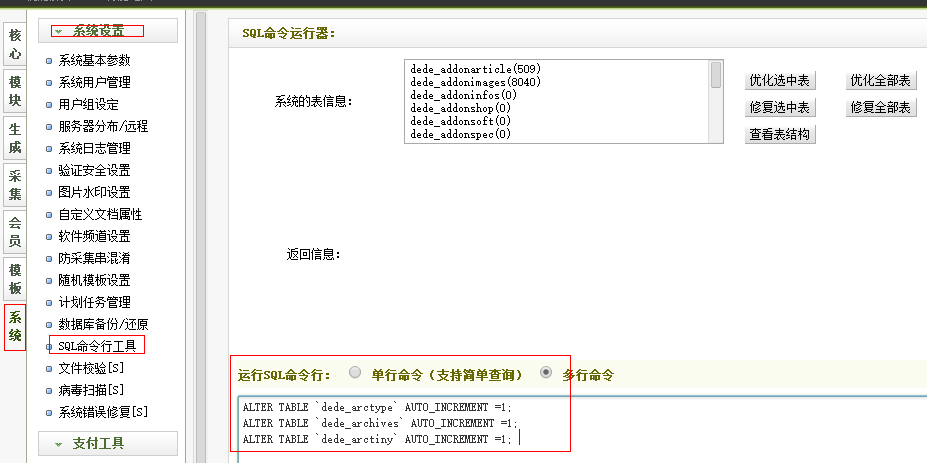
Task: Open SQL命令行工具 in the sidebar
Action: (96, 346)
